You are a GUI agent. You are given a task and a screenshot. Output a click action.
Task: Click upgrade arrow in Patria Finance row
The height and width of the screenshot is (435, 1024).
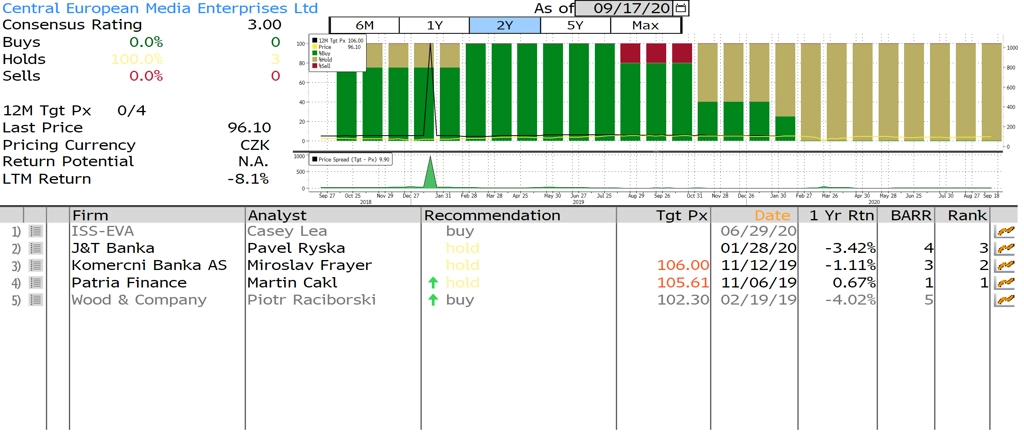click(x=432, y=283)
